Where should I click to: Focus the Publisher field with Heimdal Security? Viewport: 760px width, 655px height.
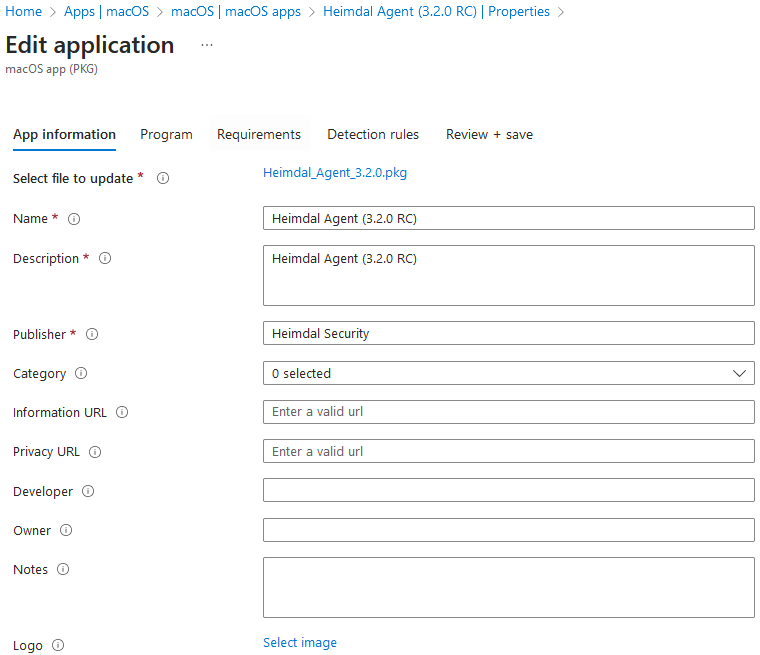pos(508,333)
